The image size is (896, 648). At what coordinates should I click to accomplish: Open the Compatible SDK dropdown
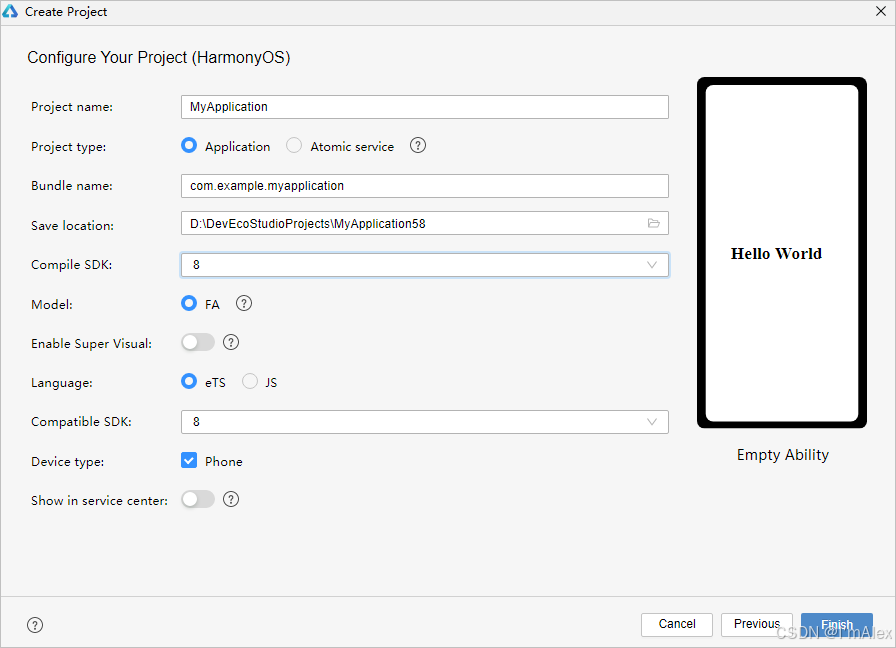[x=425, y=422]
